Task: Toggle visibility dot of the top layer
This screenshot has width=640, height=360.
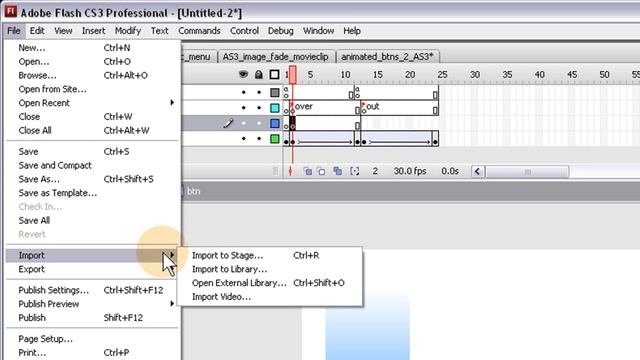Action: point(244,92)
